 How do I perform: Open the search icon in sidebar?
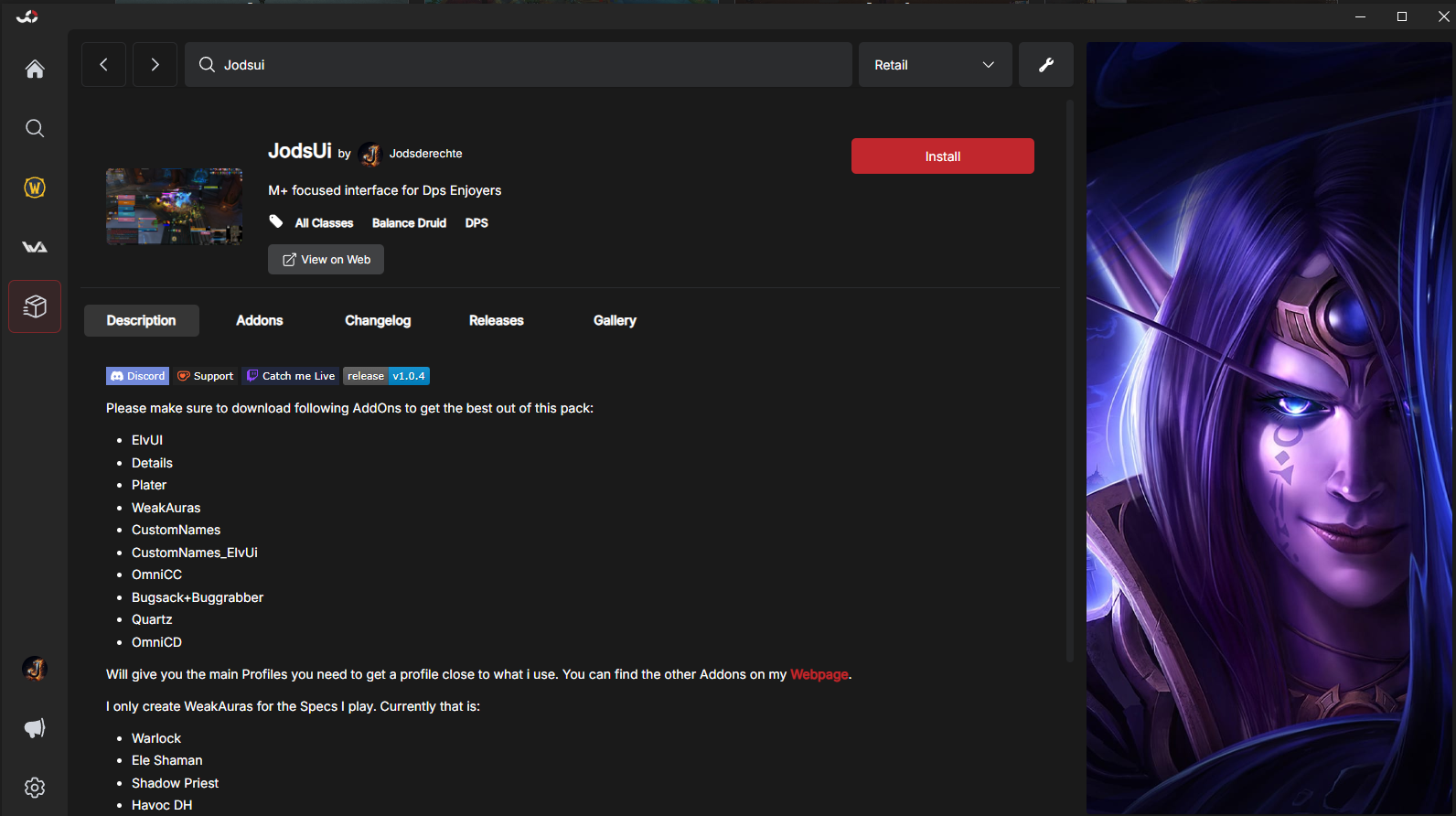35,128
